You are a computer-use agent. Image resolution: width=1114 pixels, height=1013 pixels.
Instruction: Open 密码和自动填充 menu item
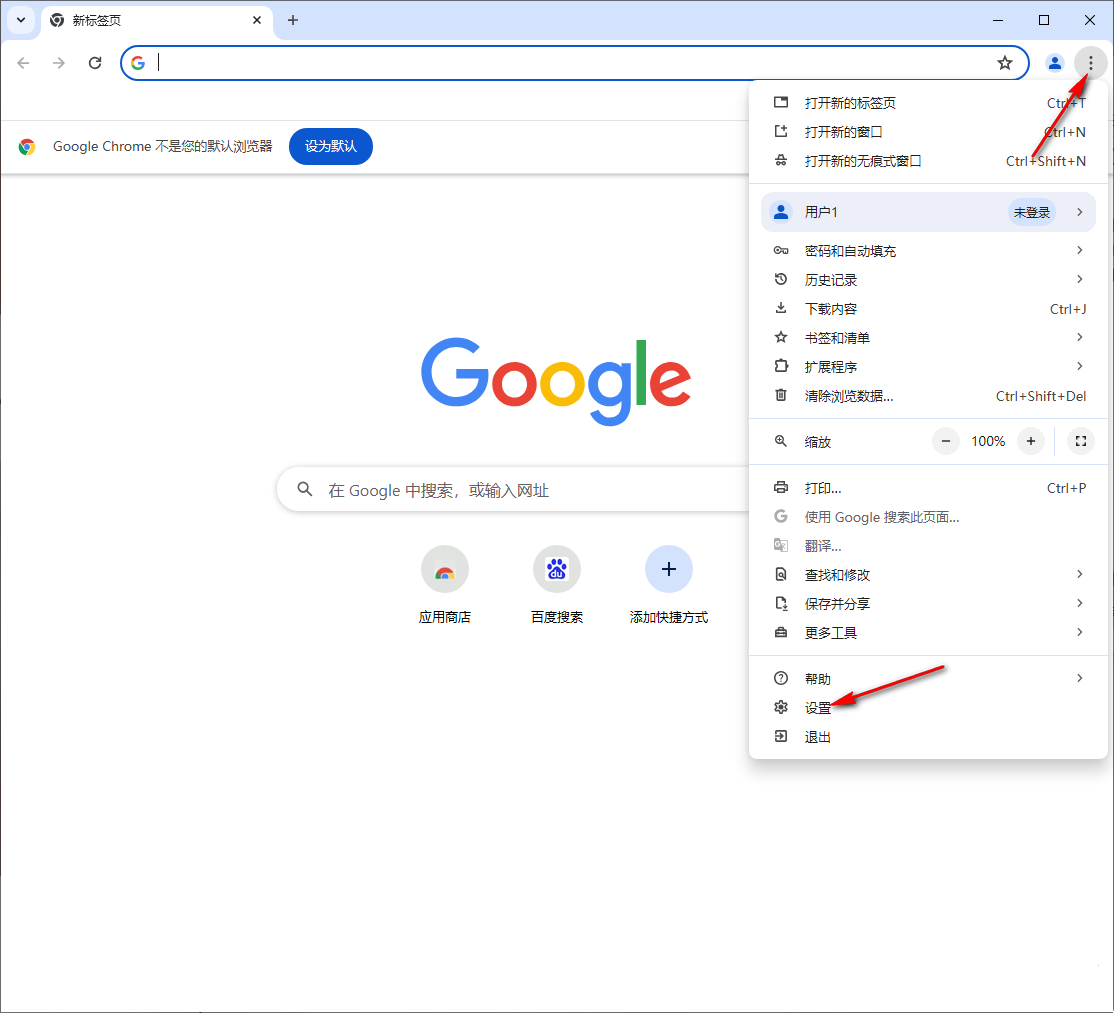929,251
